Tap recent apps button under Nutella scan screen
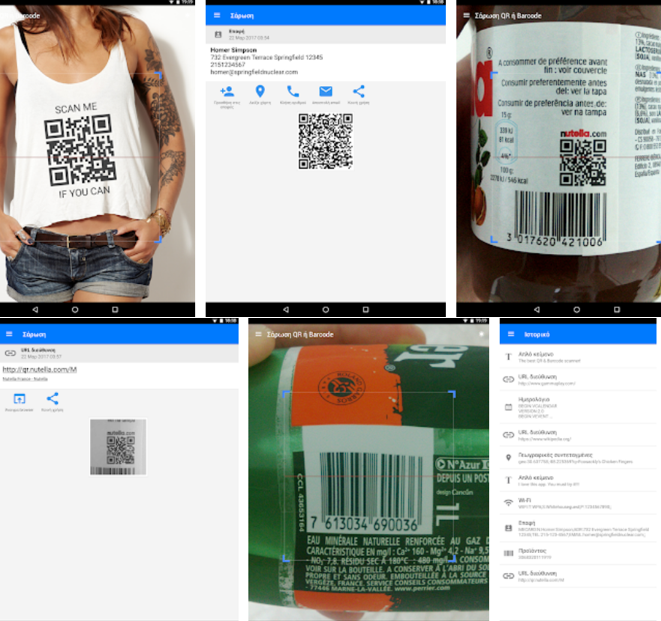This screenshot has height=621, width=661. [x=617, y=309]
